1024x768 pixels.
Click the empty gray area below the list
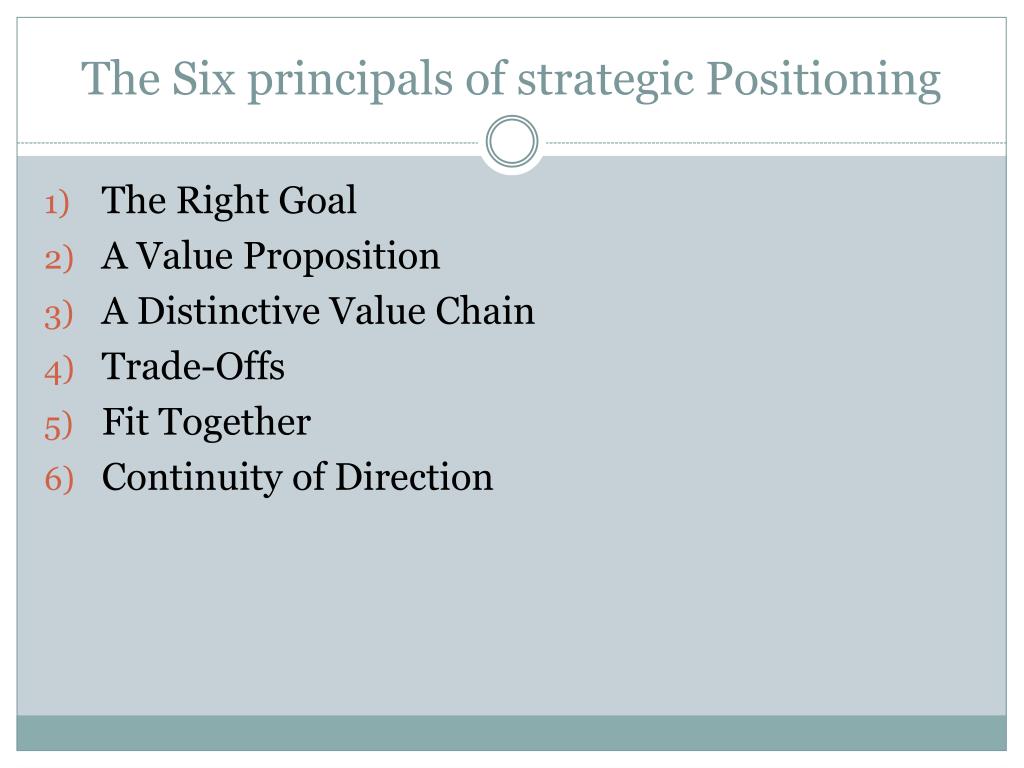tap(511, 607)
